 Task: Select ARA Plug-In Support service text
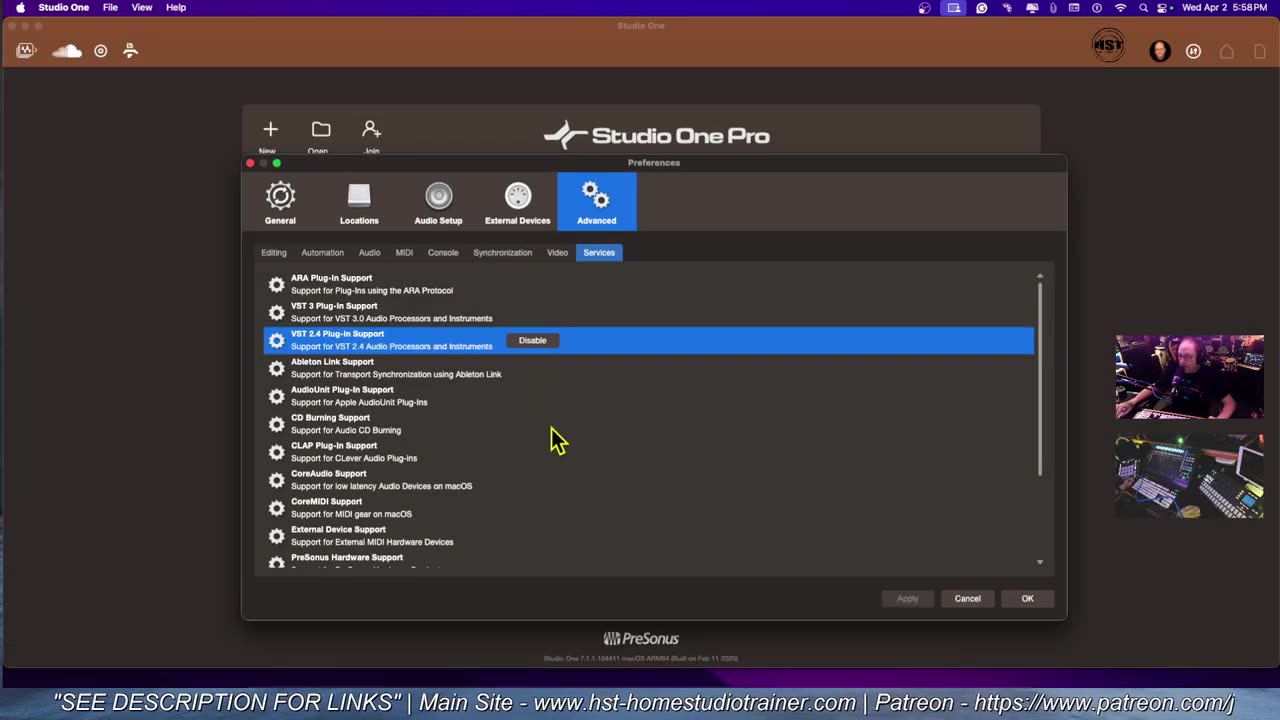[372, 285]
